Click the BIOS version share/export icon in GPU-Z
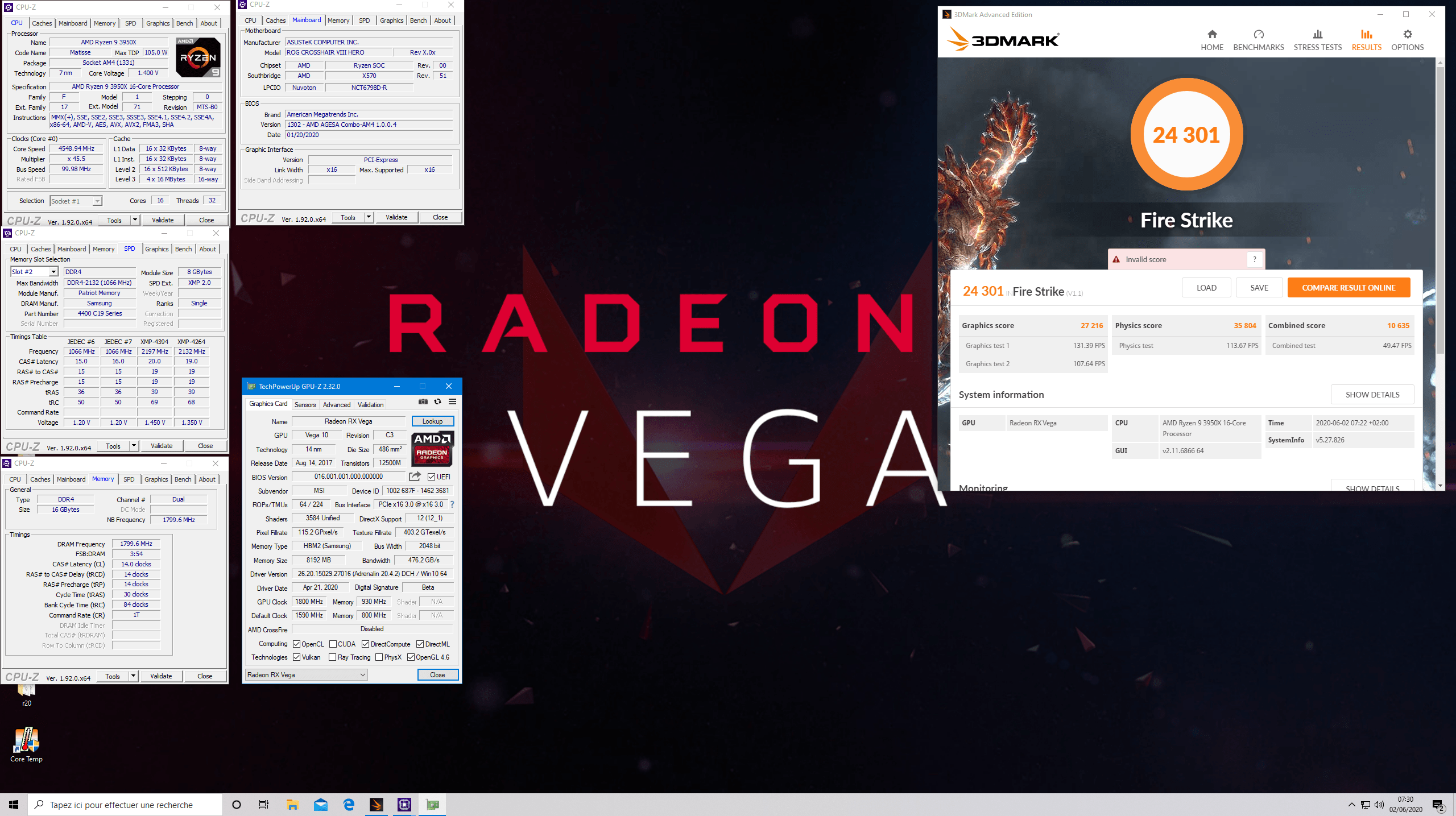 click(x=415, y=477)
